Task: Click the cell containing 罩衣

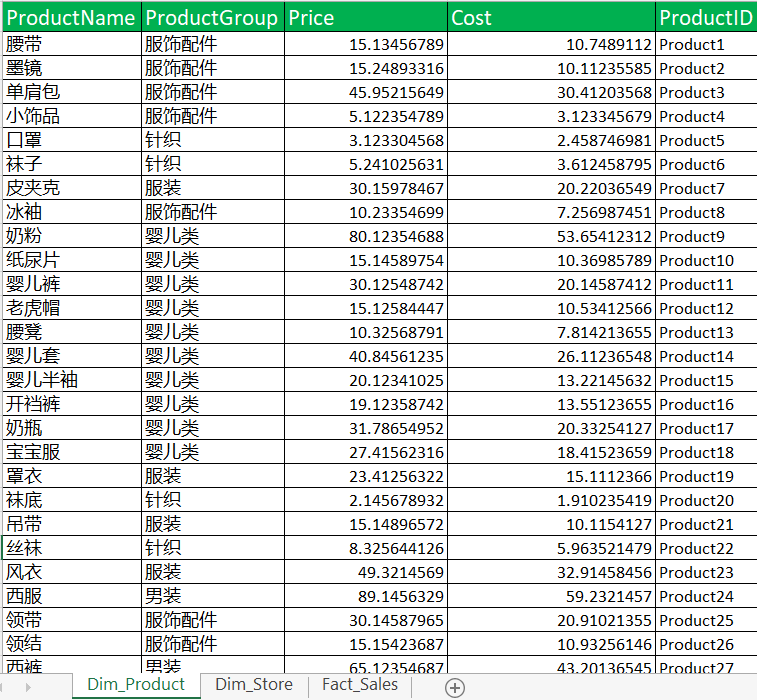Action: coord(72,476)
